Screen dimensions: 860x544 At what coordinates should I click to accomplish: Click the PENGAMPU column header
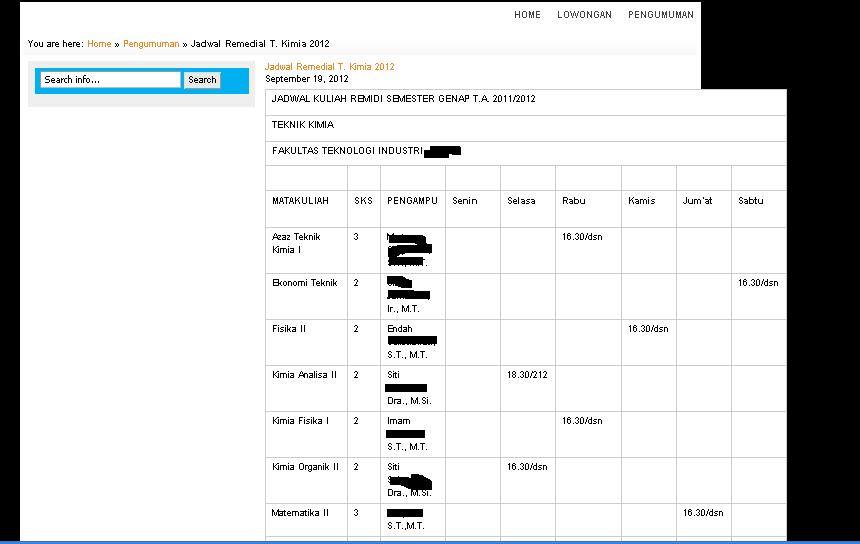[412, 201]
